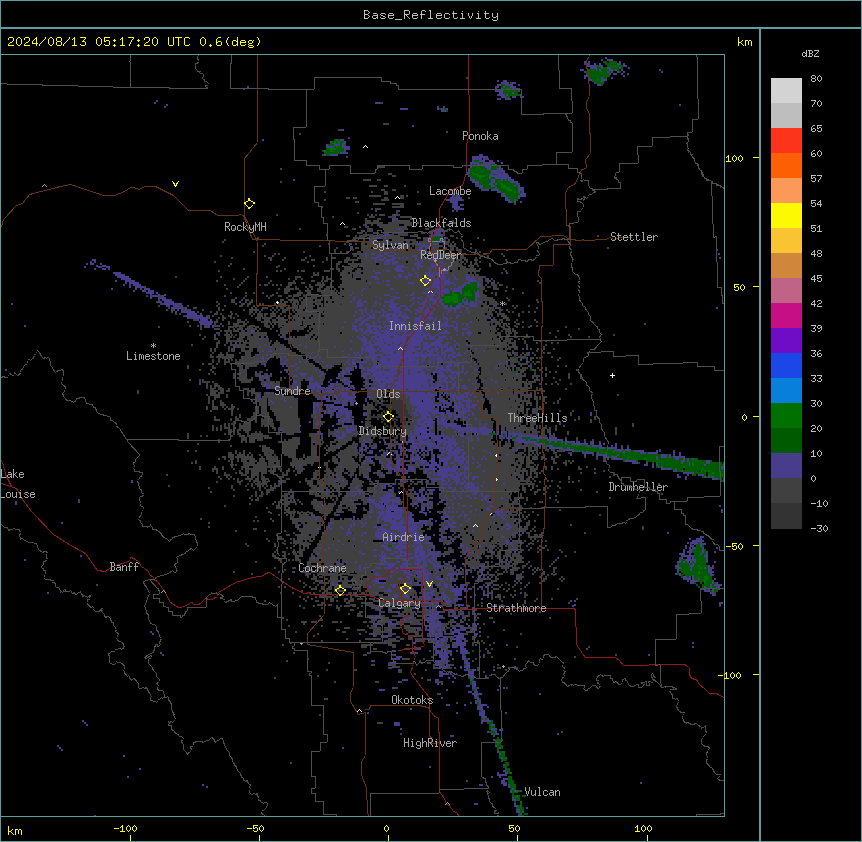Click the 50 tick on the right axis
This screenshot has height=842, width=862.
[x=739, y=287]
